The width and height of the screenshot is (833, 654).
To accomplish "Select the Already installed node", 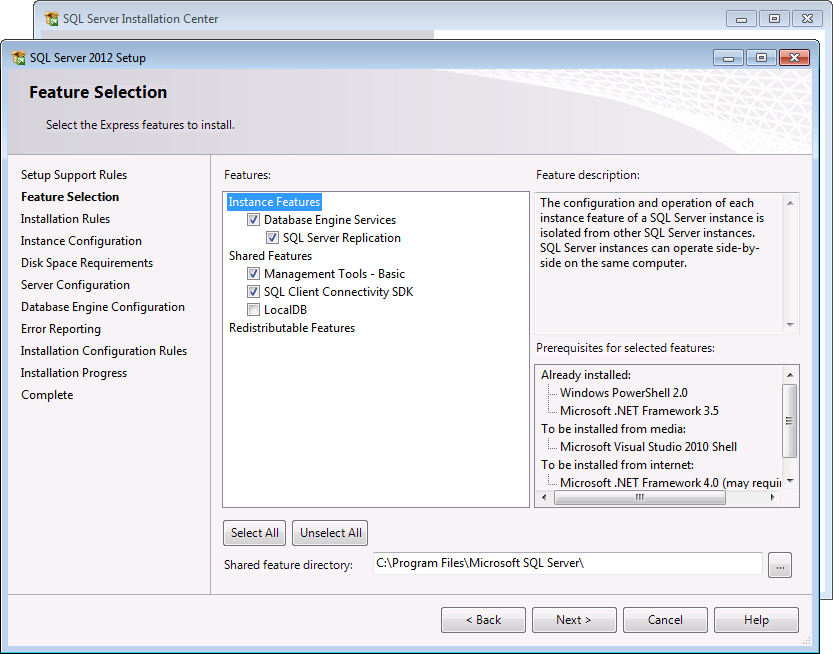I will (586, 375).
